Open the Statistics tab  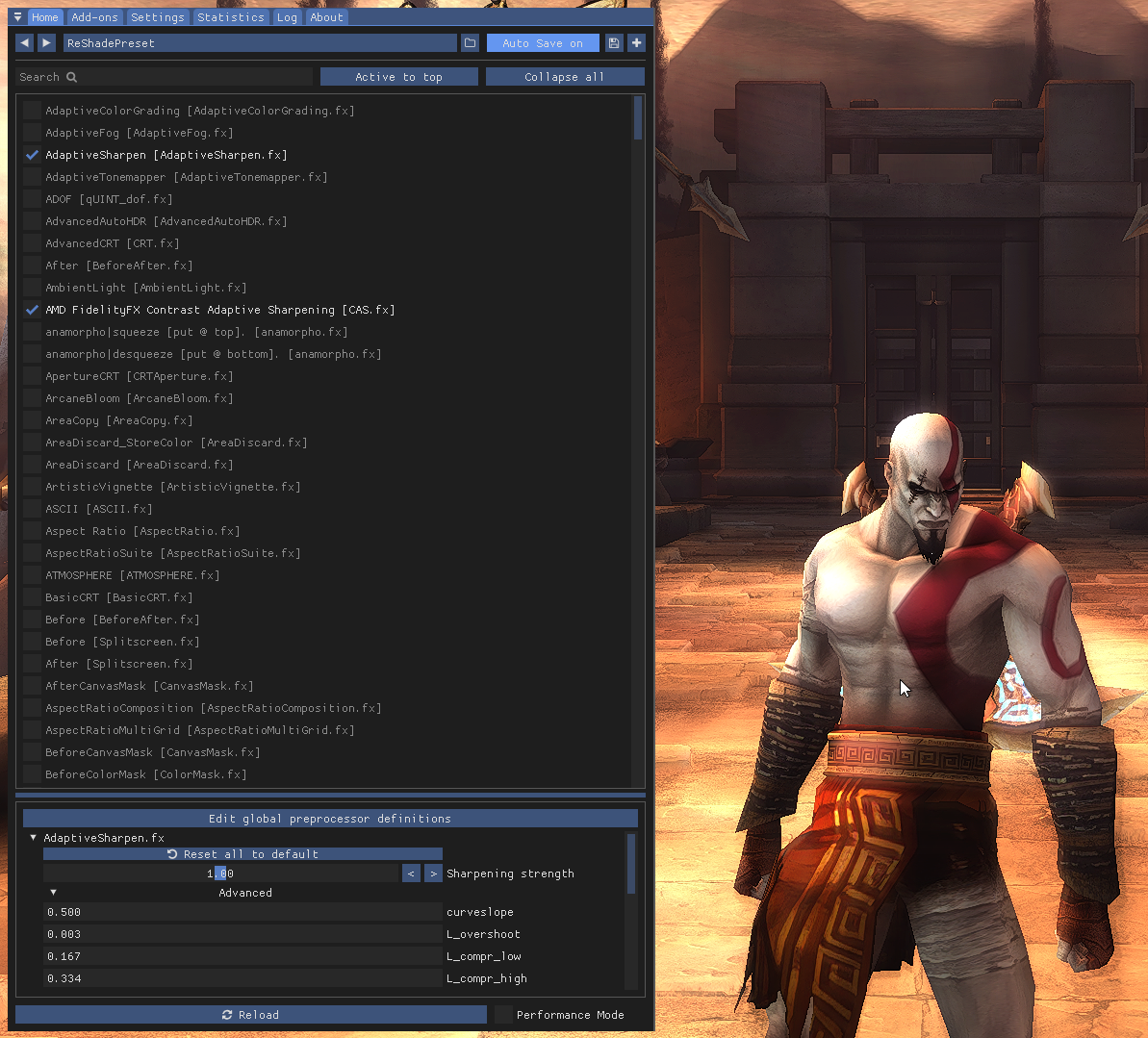tap(231, 17)
